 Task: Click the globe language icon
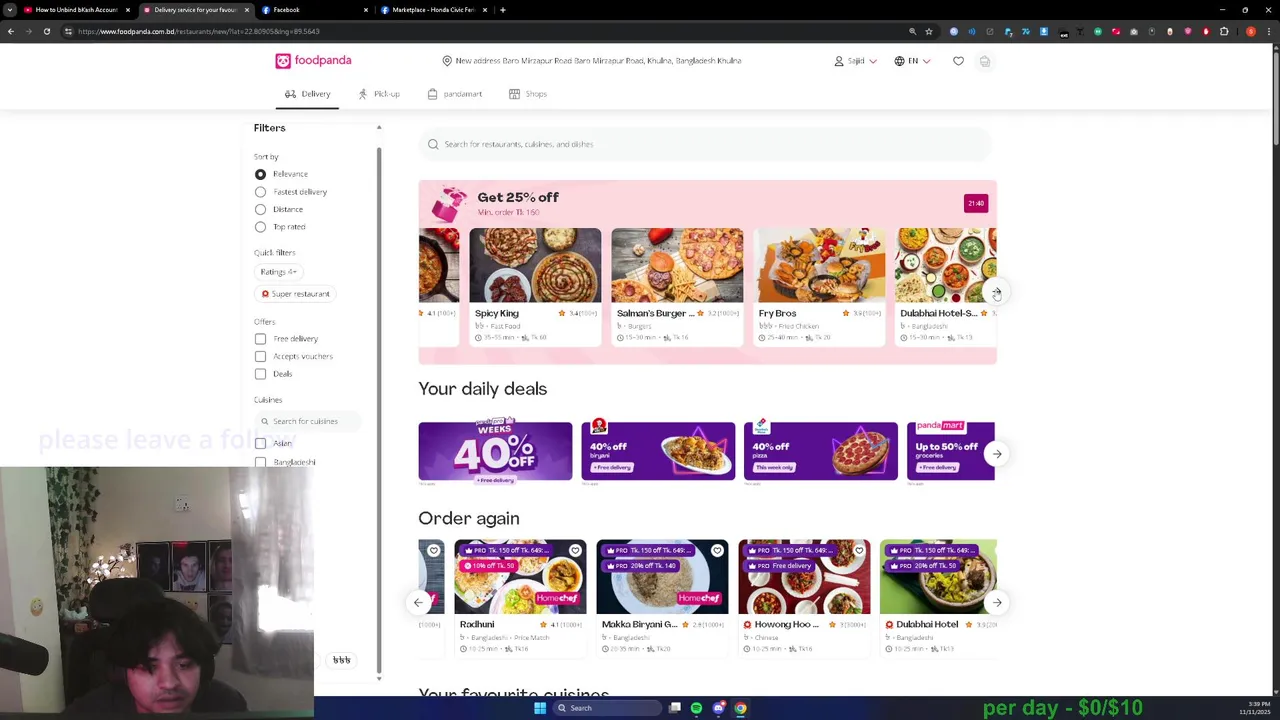(899, 61)
